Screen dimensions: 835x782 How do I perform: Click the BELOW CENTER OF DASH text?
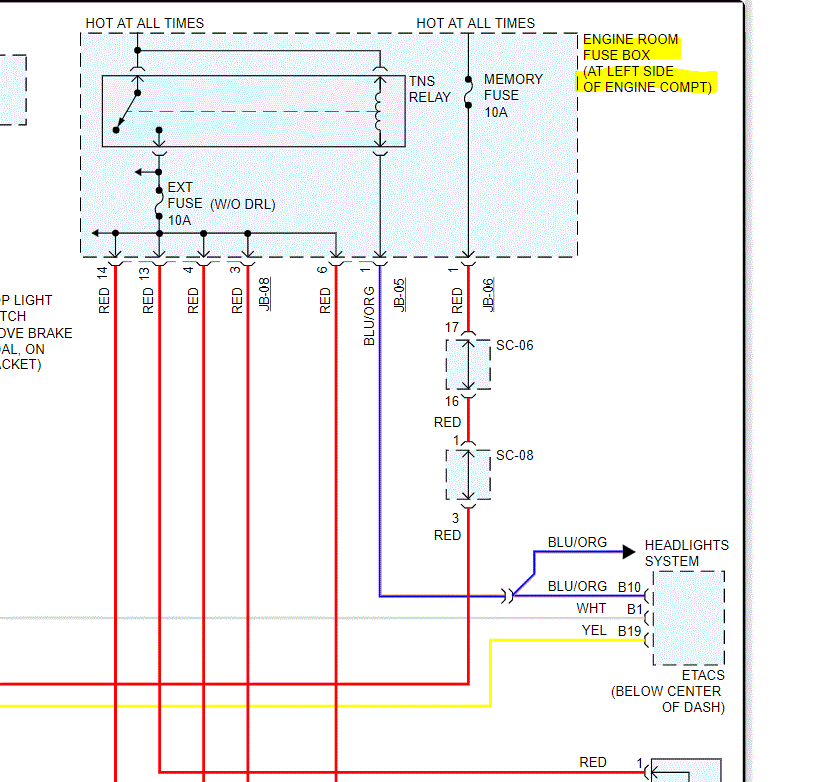[x=668, y=699]
